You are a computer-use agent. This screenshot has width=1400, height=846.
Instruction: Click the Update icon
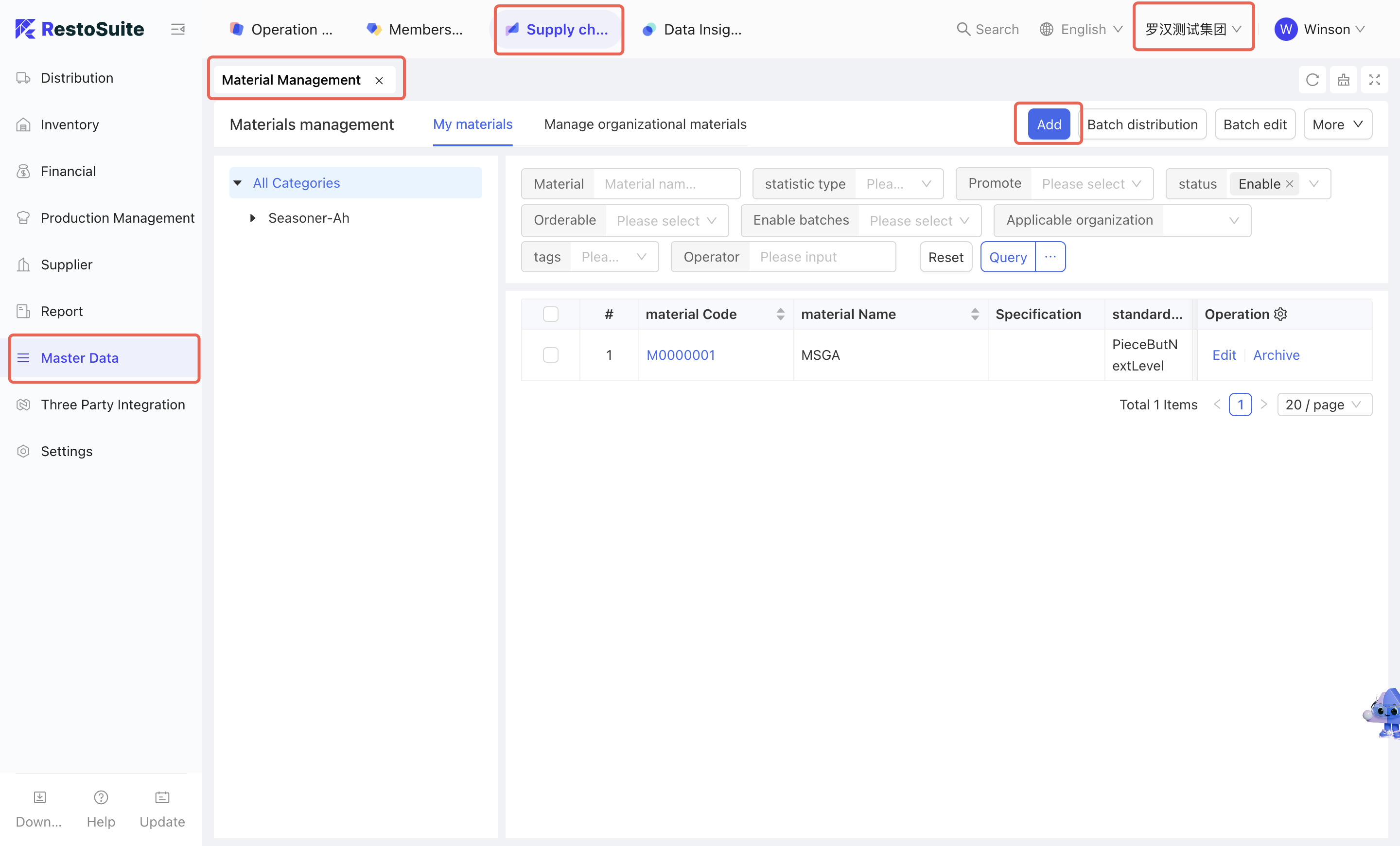coord(162,798)
